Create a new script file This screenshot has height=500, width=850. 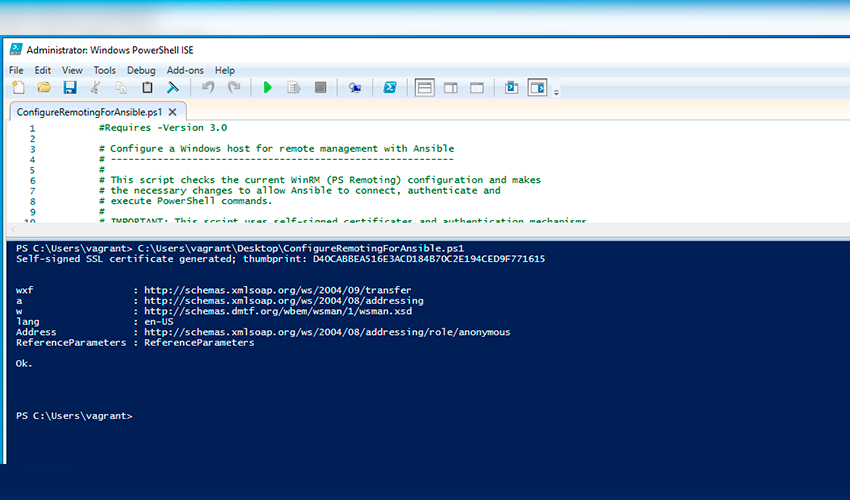click(18, 87)
